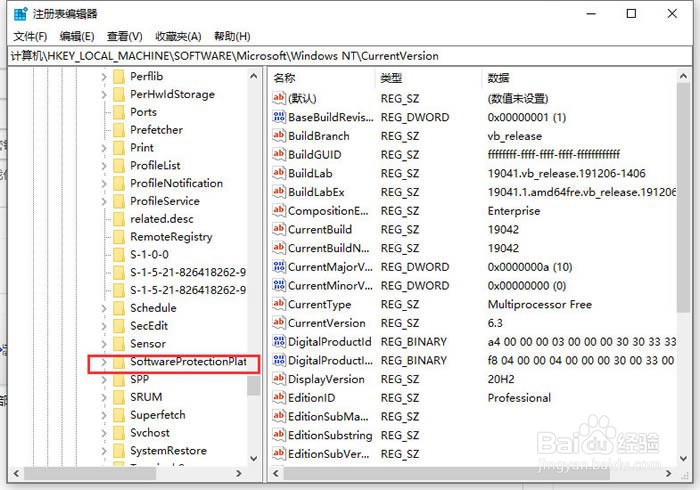This screenshot has height=490, width=700.
Task: Click values pane vertical scrollbar thumb
Action: tap(683, 197)
